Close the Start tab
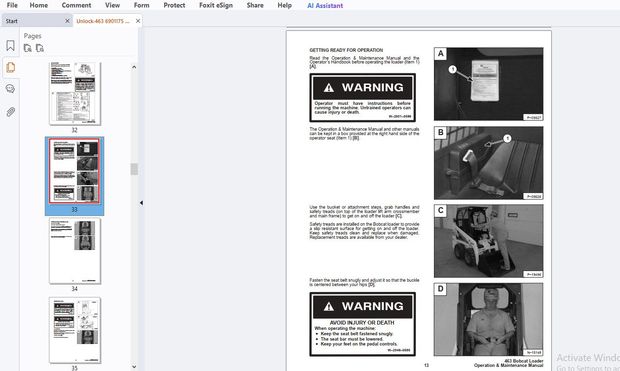This screenshot has height=371, width=620. coord(67,21)
